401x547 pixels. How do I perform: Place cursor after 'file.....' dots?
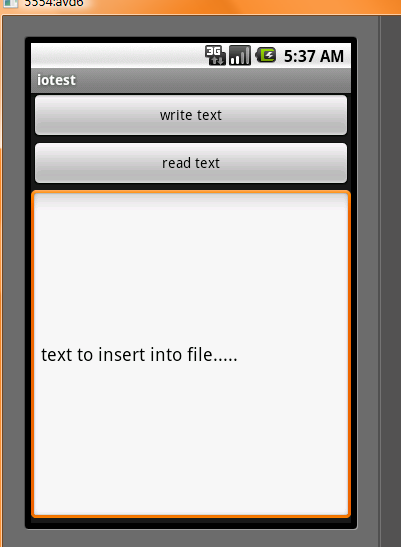(x=239, y=355)
